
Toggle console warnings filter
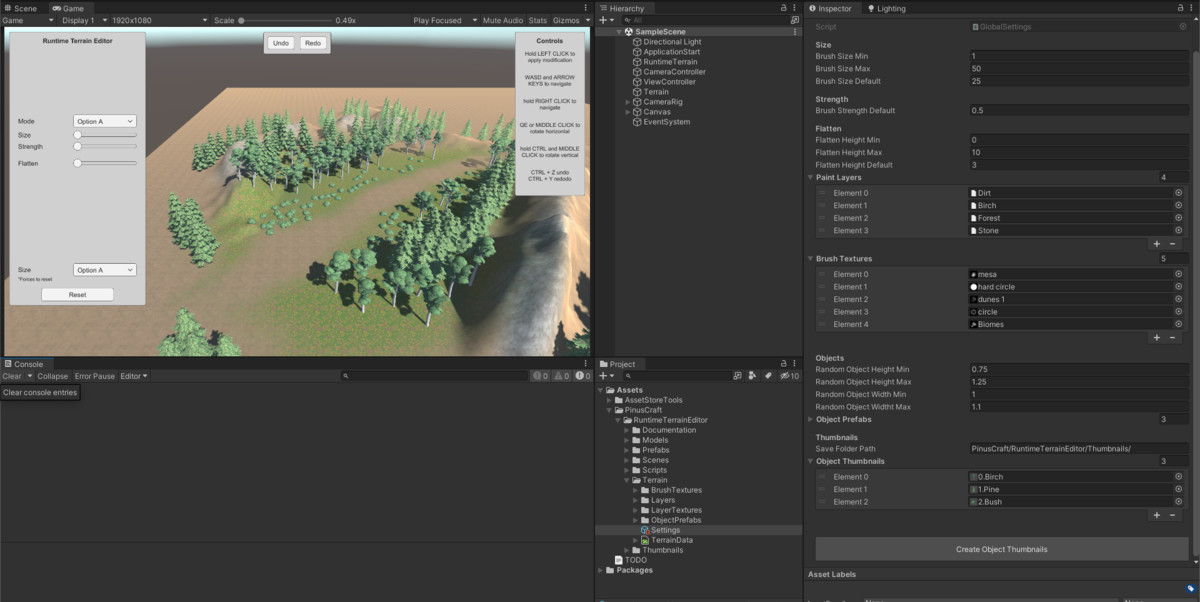click(560, 376)
